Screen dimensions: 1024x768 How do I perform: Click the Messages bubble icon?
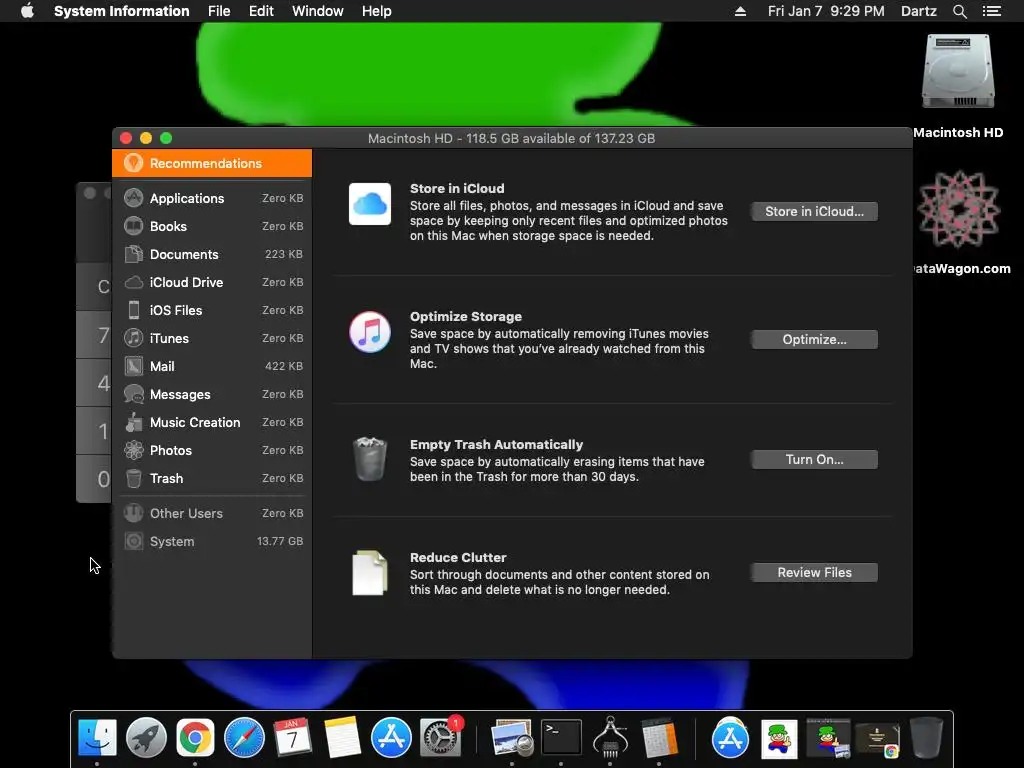tap(134, 394)
